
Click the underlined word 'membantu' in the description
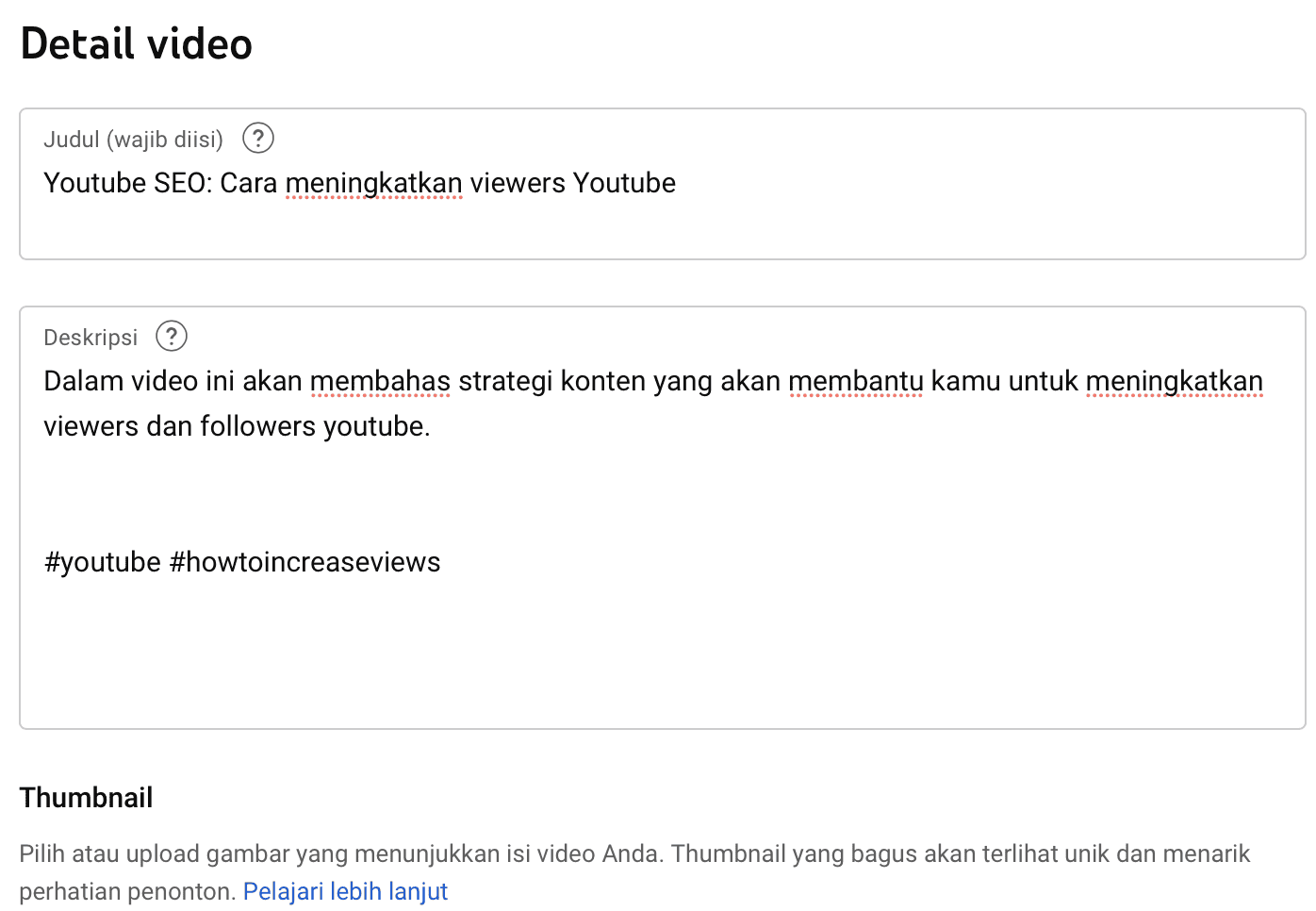coord(855,381)
